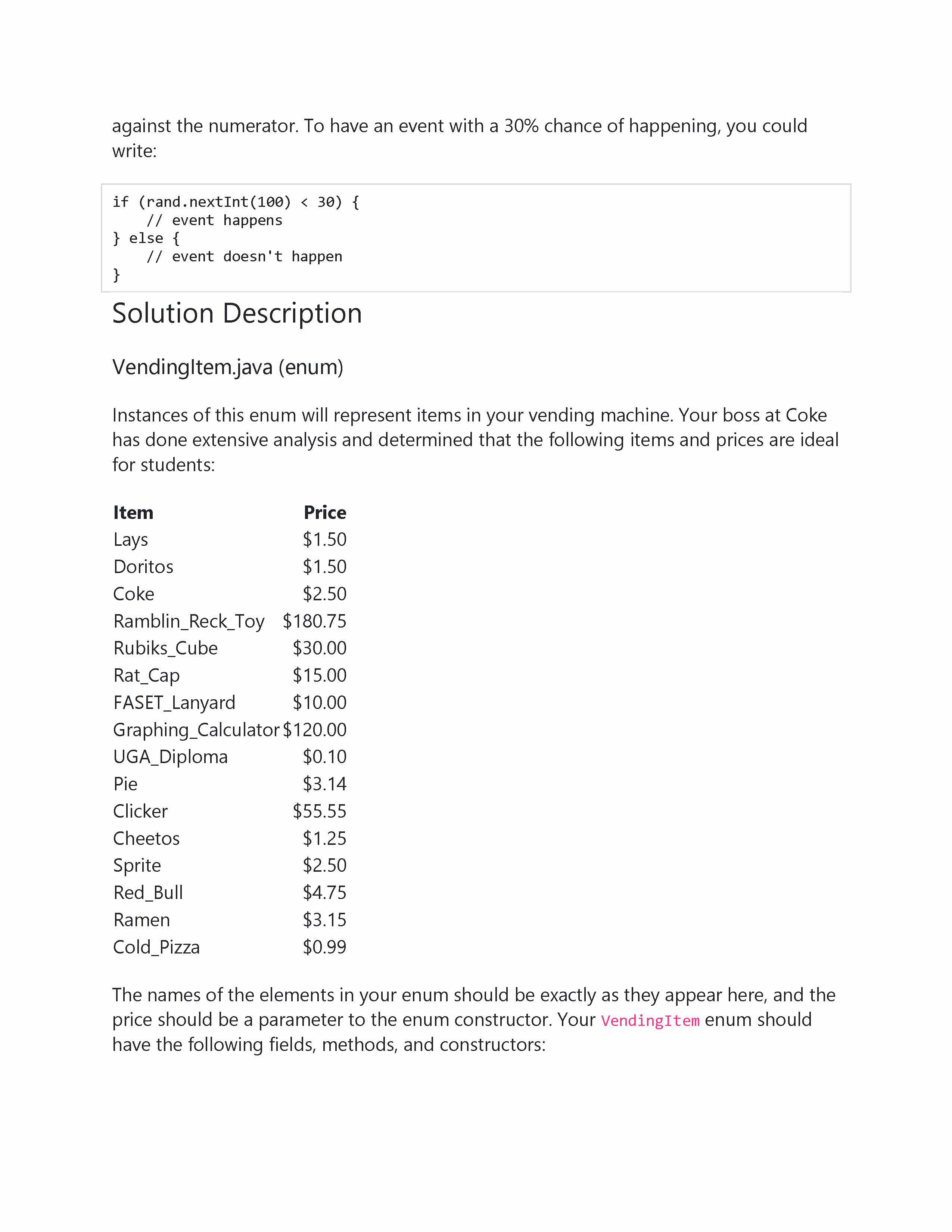Click the Cold_Pizza item name
This screenshot has width=952, height=1232.
[156, 947]
